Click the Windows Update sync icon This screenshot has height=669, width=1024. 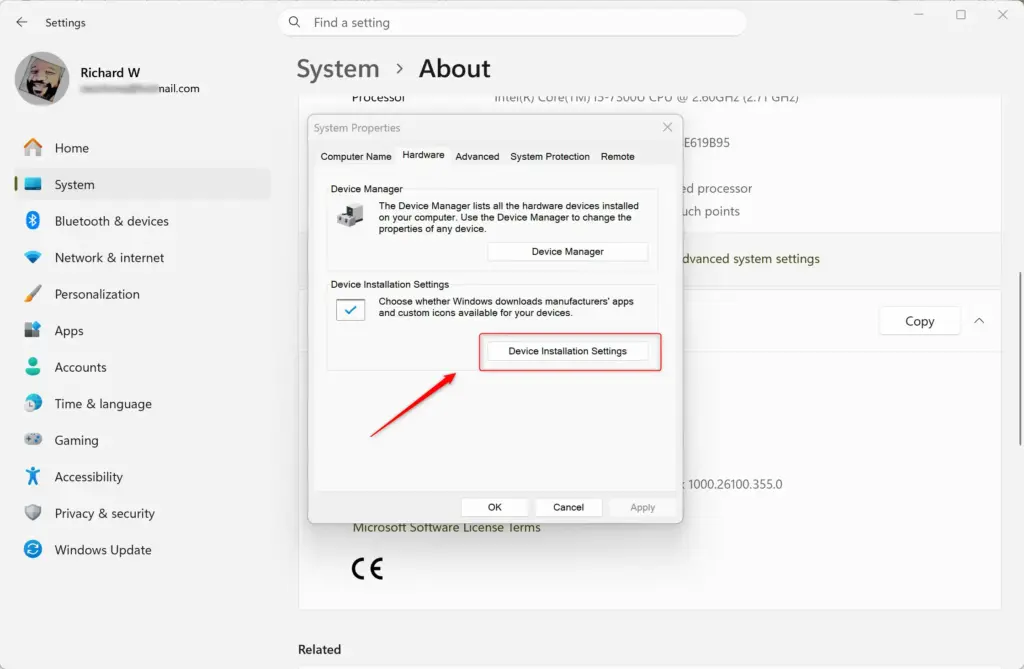point(33,549)
